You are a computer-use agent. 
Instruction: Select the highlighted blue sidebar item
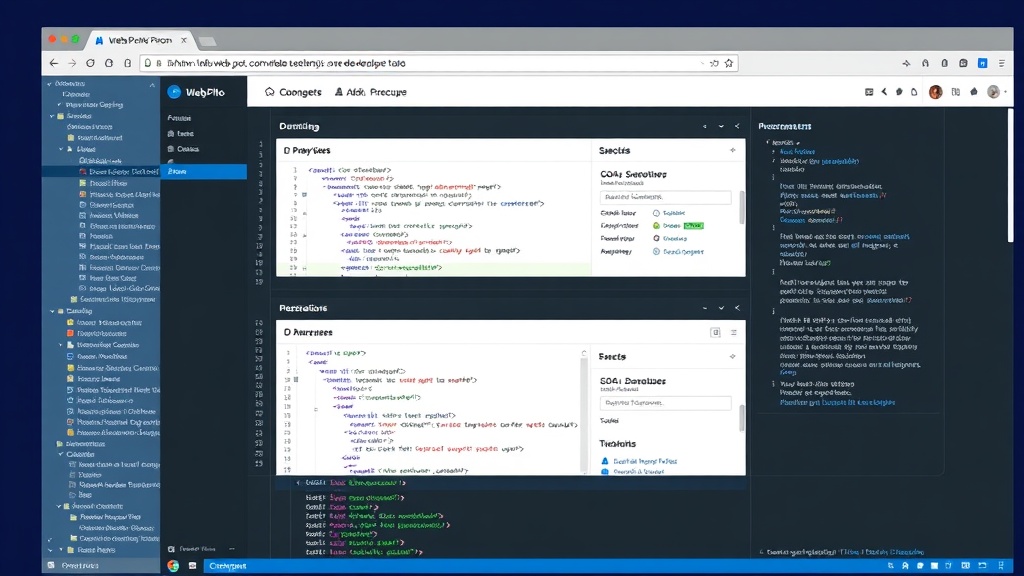tap(204, 171)
